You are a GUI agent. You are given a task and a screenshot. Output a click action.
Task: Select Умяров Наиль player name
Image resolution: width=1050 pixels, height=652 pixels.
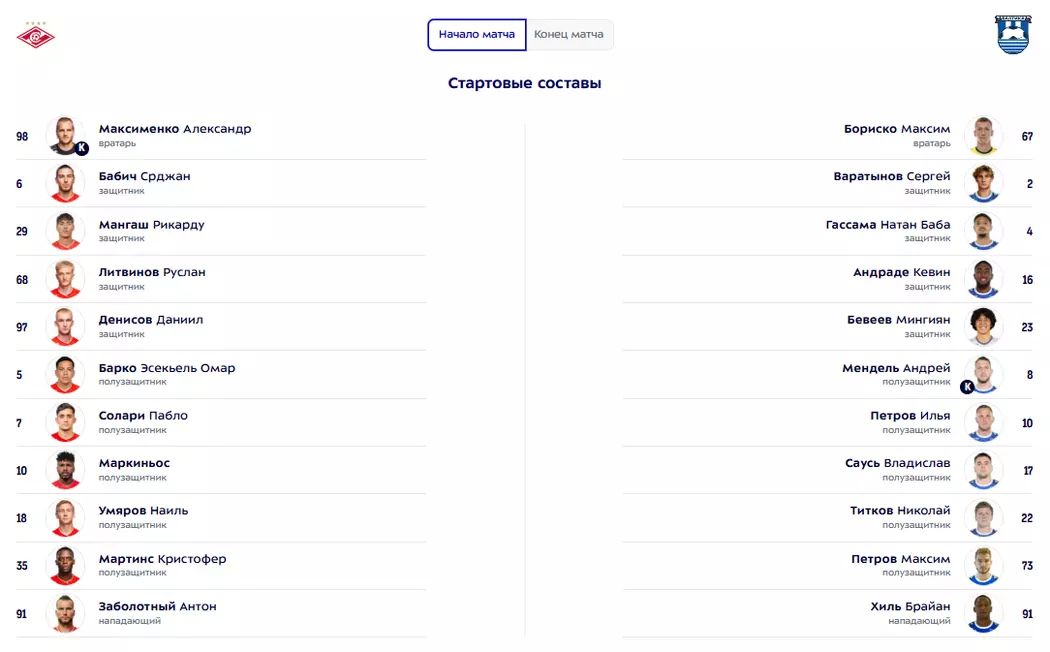(x=143, y=511)
